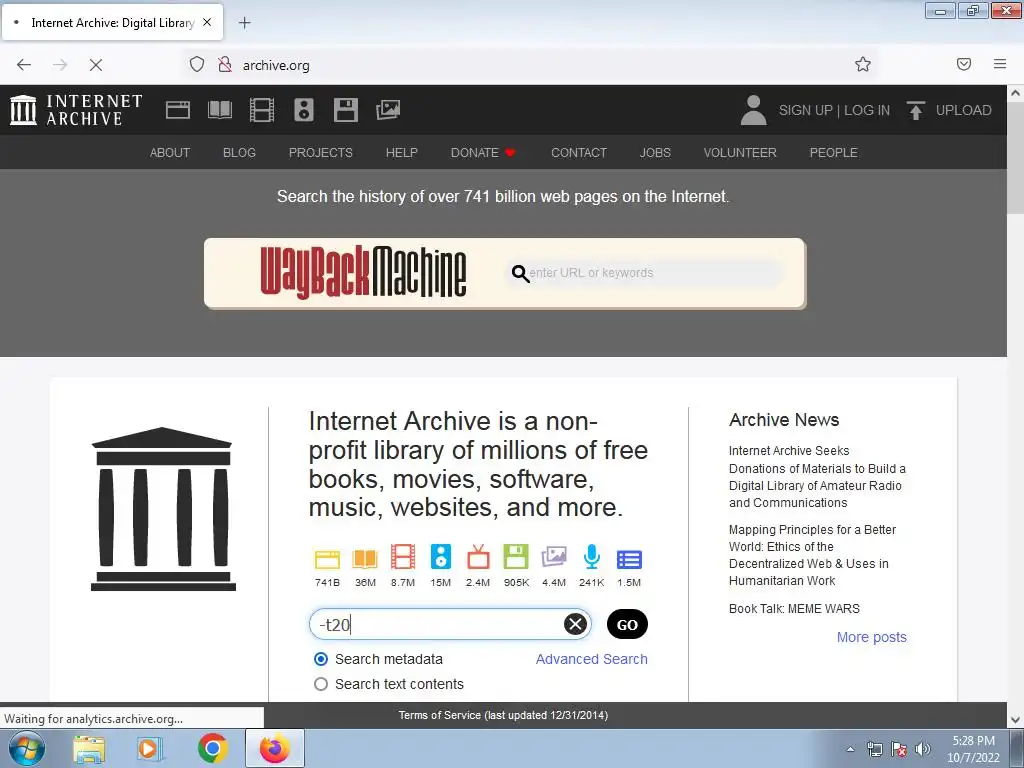This screenshot has width=1024, height=768.
Task: Click the blue list icon labeled 1.5M
Action: (629, 560)
